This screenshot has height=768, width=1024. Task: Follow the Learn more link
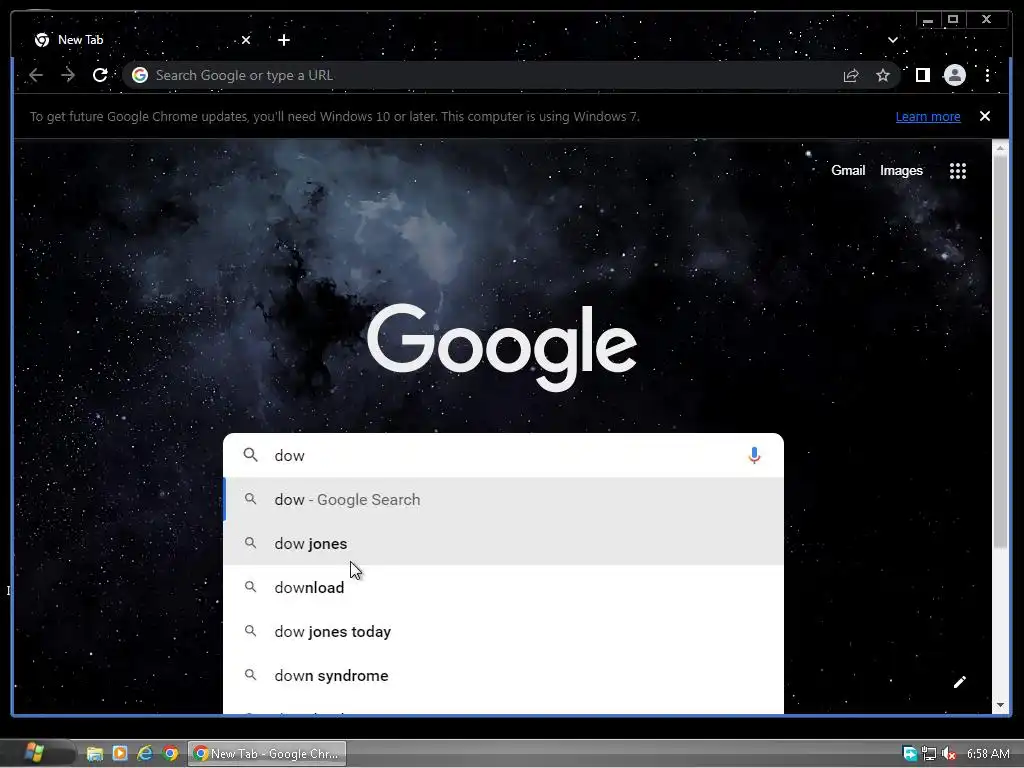[927, 116]
